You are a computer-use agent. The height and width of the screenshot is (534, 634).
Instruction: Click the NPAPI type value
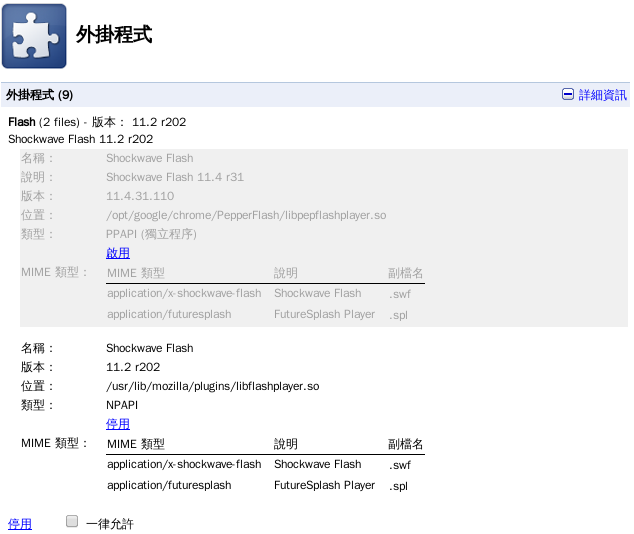(x=122, y=405)
